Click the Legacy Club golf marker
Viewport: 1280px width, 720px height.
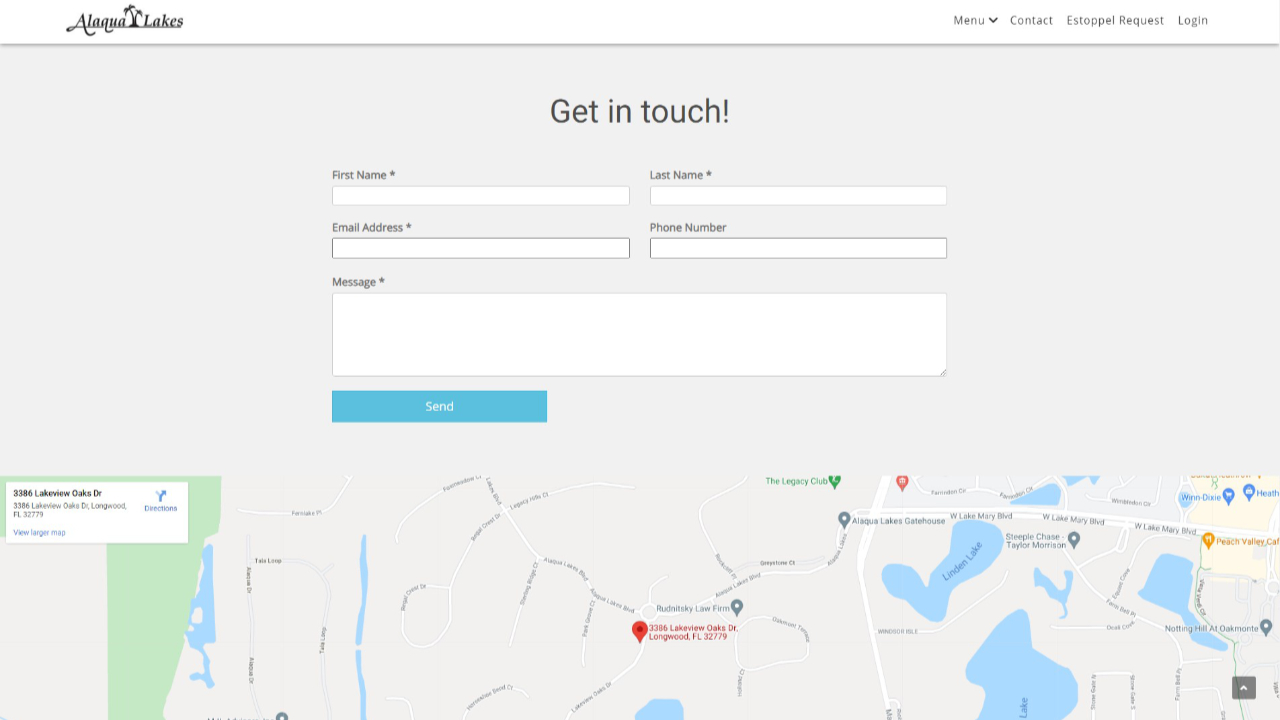pos(835,481)
